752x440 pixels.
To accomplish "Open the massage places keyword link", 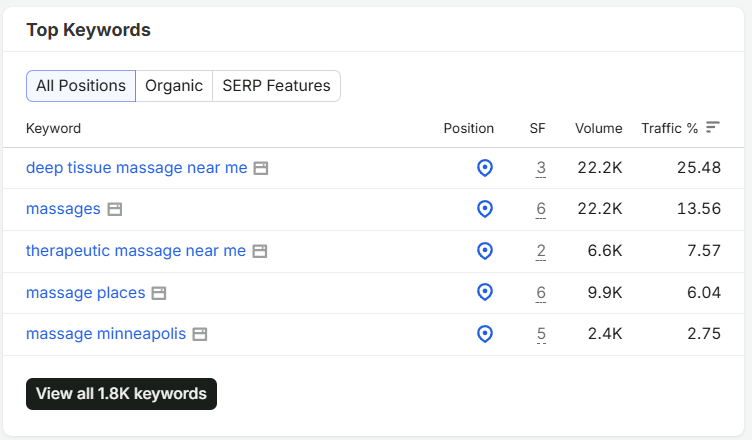I will coord(85,292).
